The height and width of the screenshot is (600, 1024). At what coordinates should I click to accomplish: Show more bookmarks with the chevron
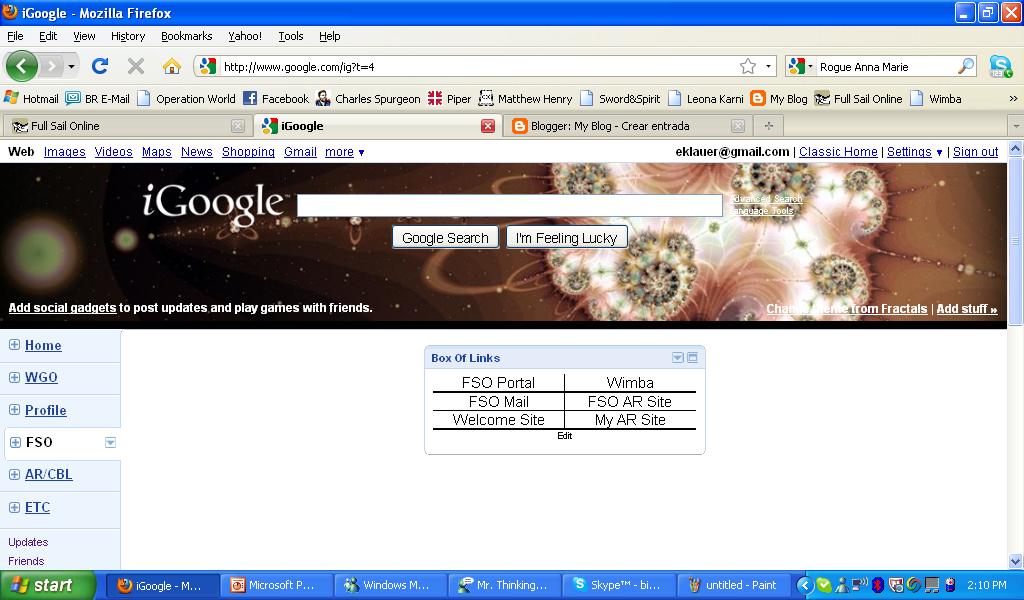point(1013,99)
